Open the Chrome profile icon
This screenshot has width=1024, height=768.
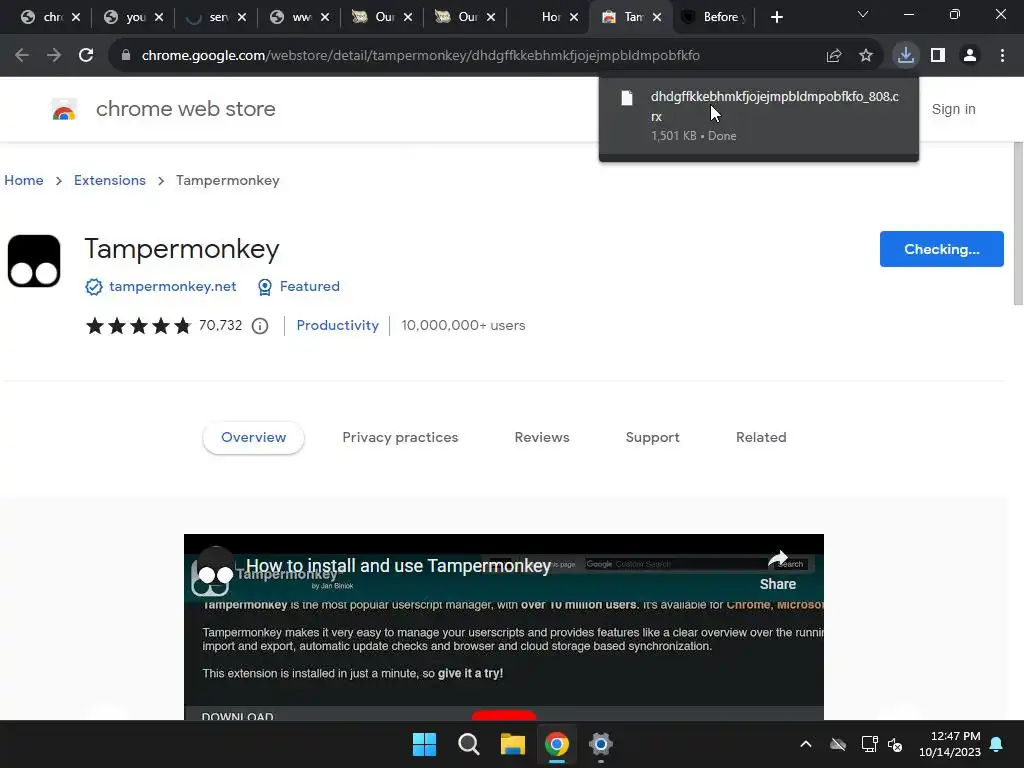[970, 56]
